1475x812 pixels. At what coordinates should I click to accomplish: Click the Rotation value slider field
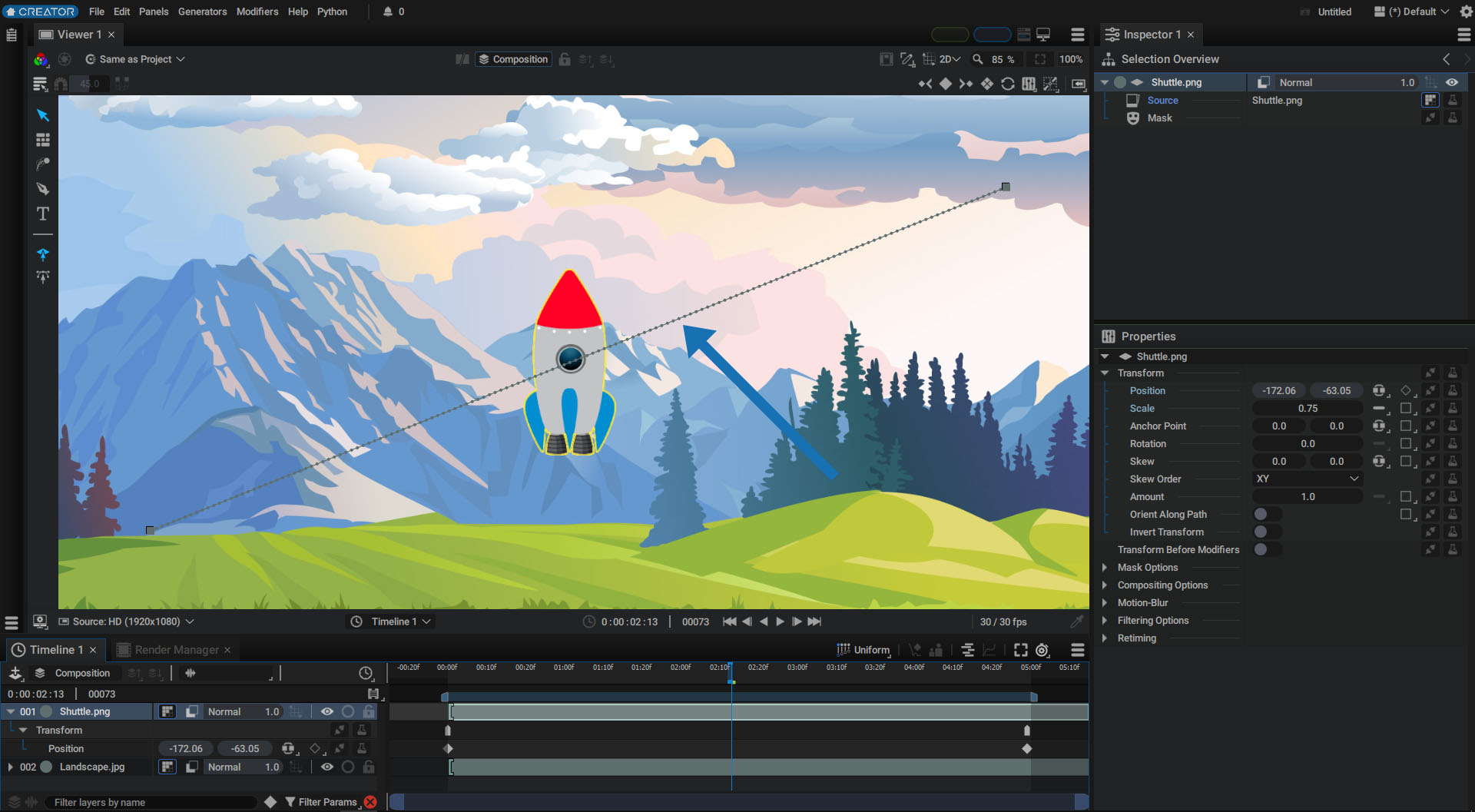click(1308, 443)
